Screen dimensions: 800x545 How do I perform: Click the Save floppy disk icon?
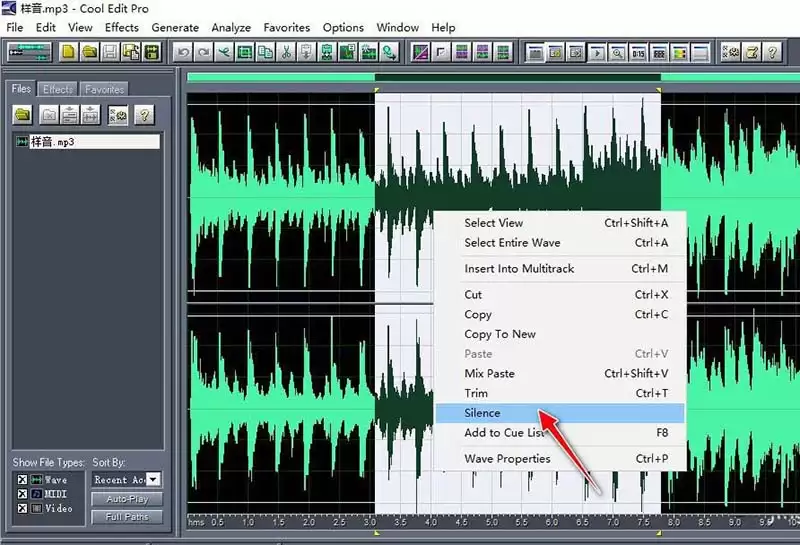point(110,52)
